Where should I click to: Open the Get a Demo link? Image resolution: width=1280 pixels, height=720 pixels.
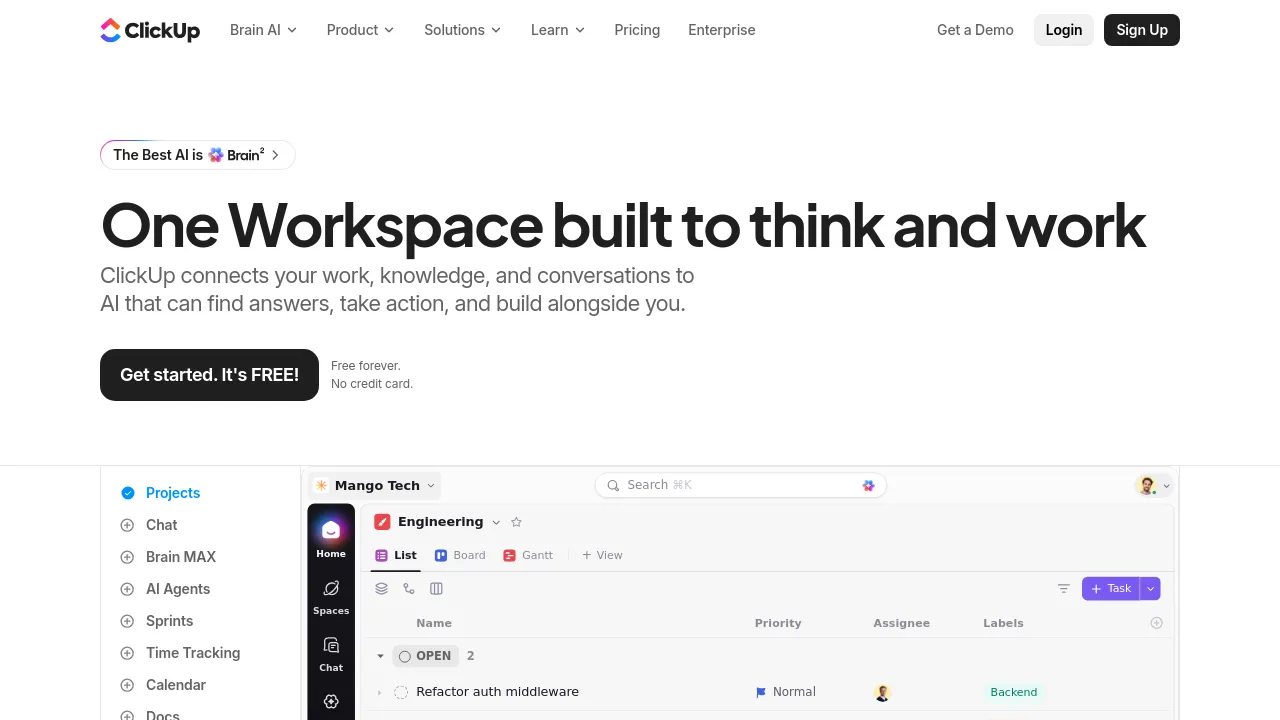(x=975, y=30)
